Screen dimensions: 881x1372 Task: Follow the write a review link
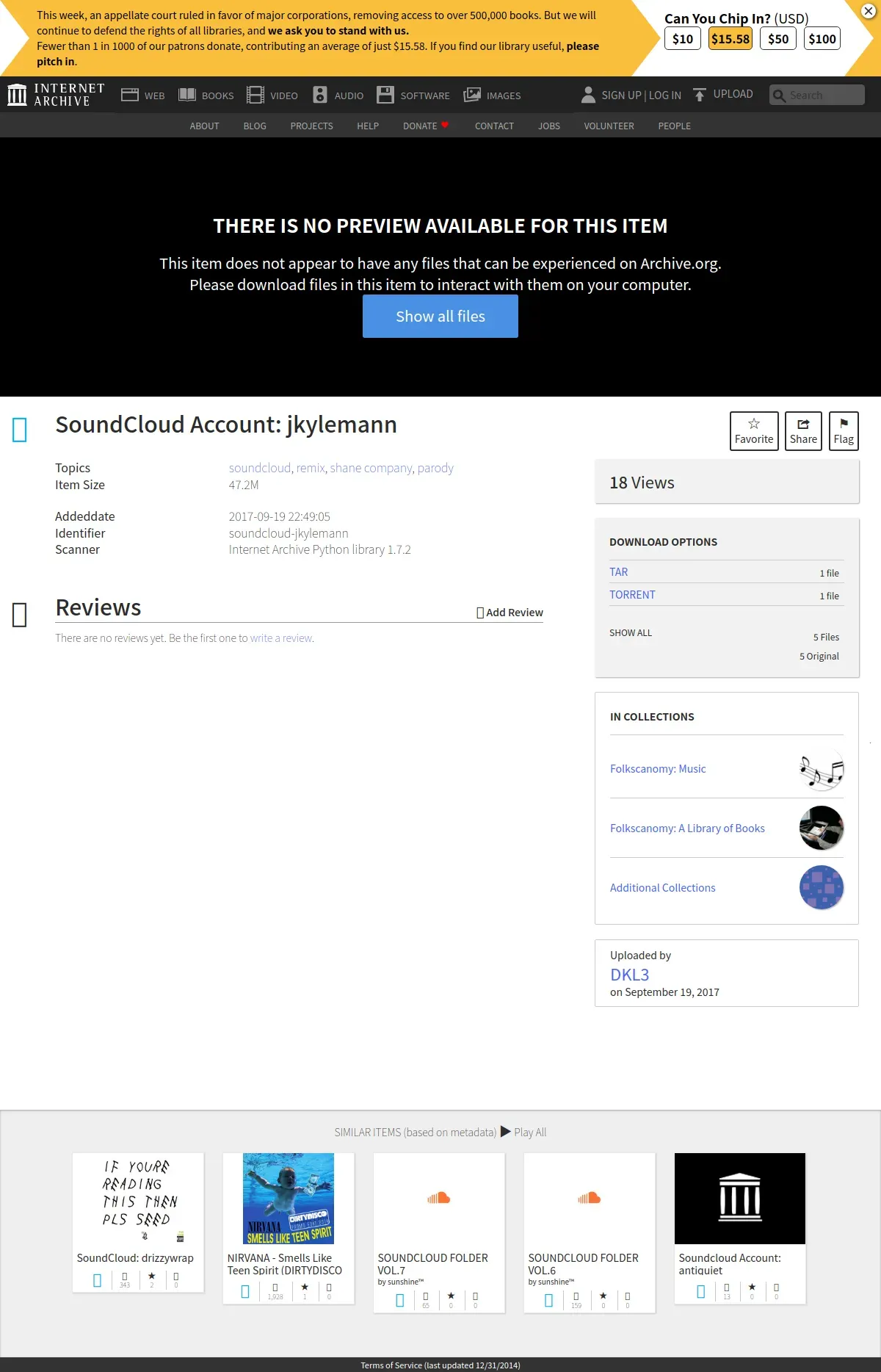pos(281,638)
